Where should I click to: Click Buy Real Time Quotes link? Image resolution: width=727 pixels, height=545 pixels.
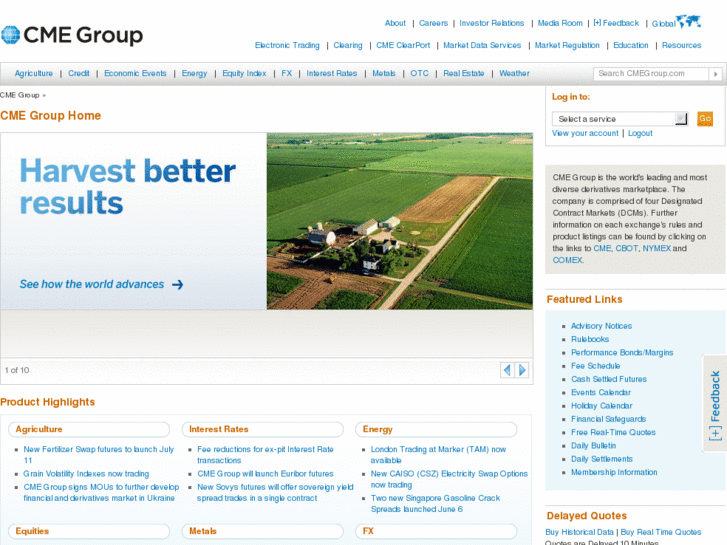click(661, 532)
